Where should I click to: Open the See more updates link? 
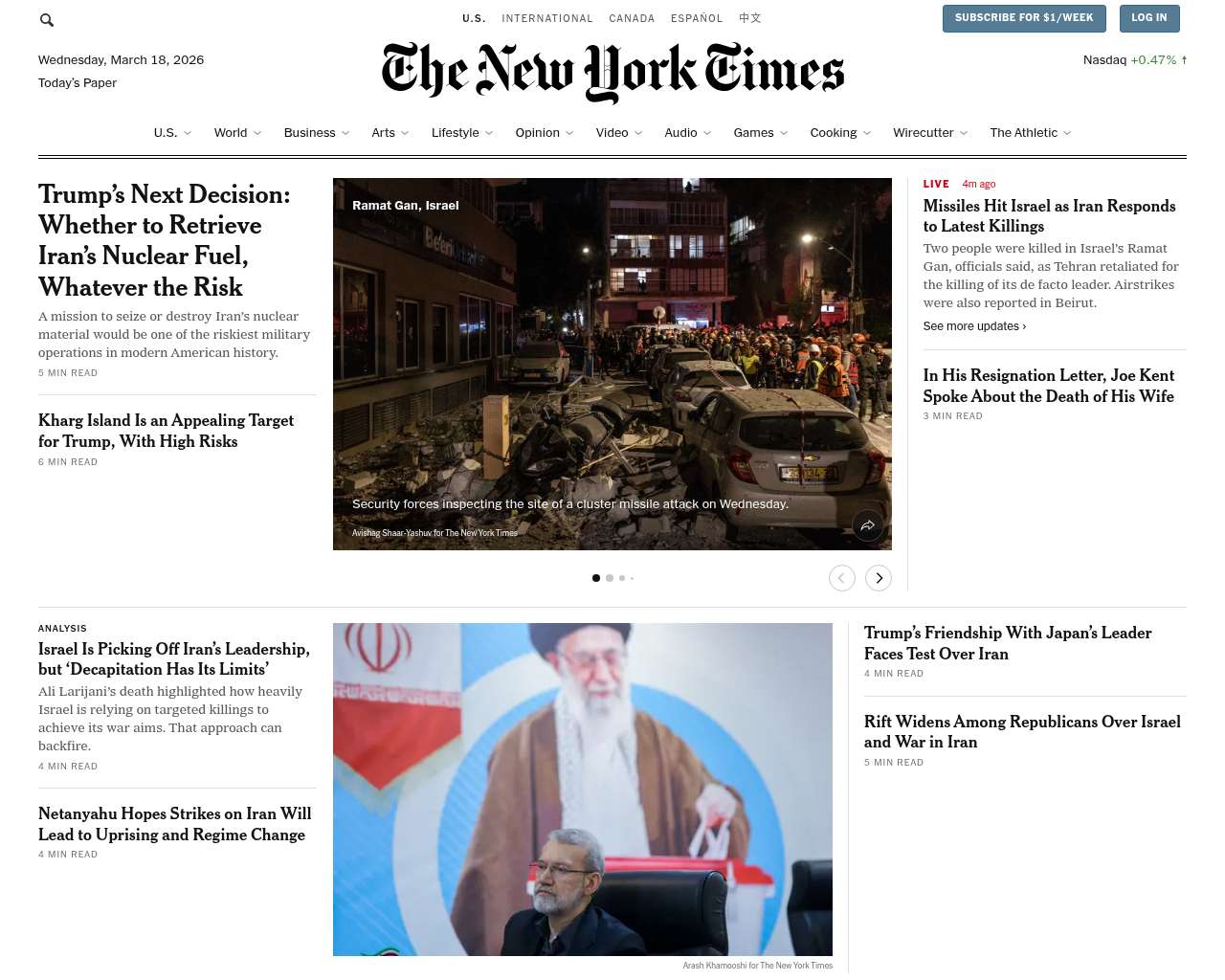974,326
